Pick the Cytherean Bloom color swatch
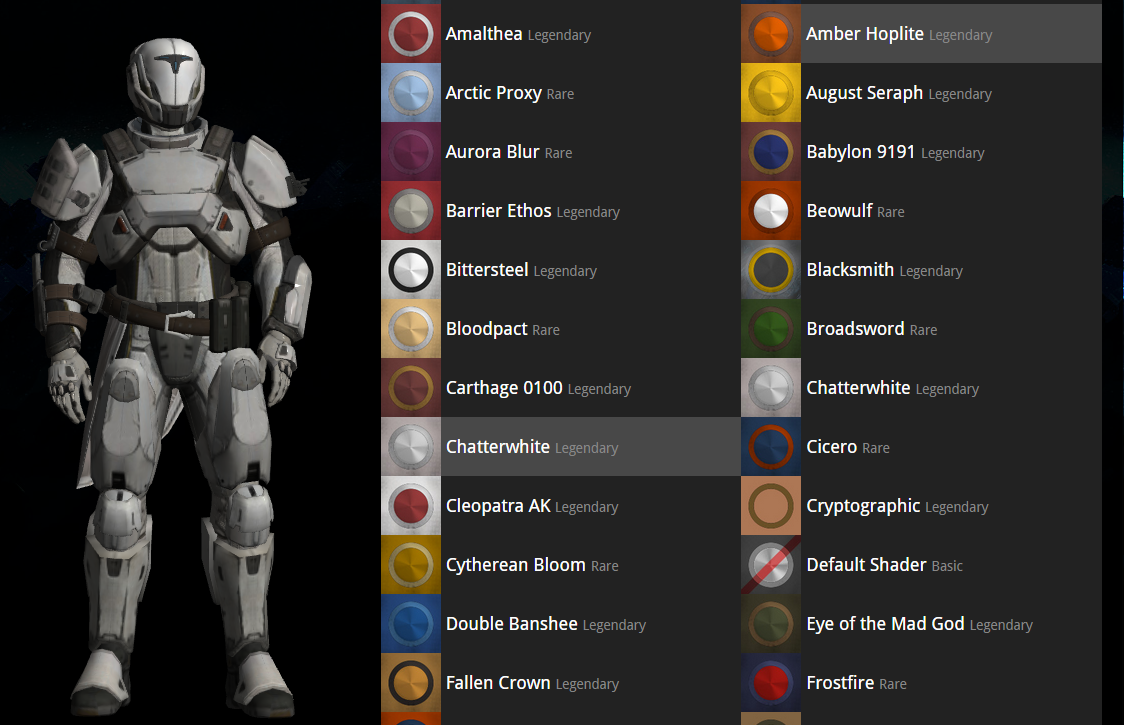This screenshot has height=725, width=1124. pos(410,564)
